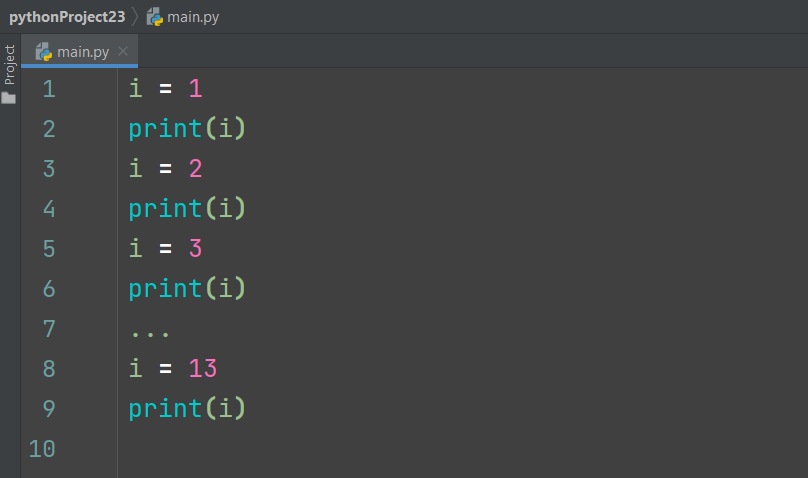Click line number 1 in the gutter
808x478 pixels.
pos(49,89)
